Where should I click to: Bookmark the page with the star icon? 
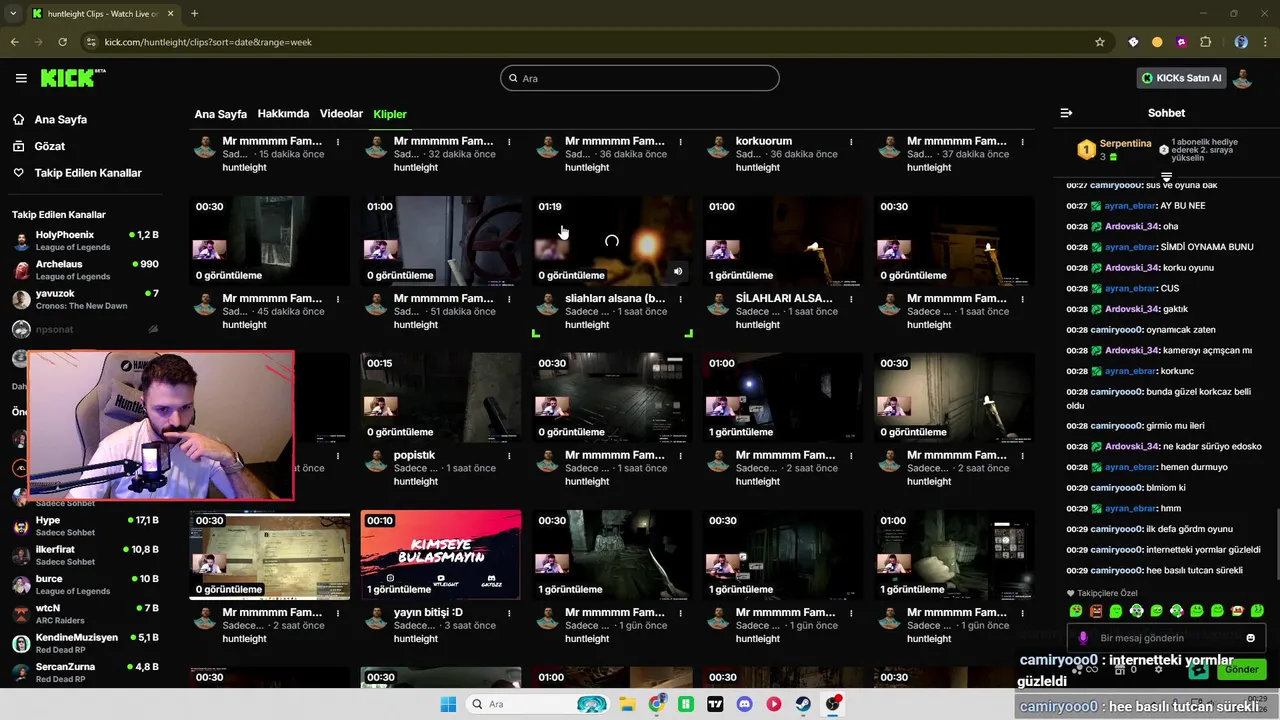point(1100,42)
